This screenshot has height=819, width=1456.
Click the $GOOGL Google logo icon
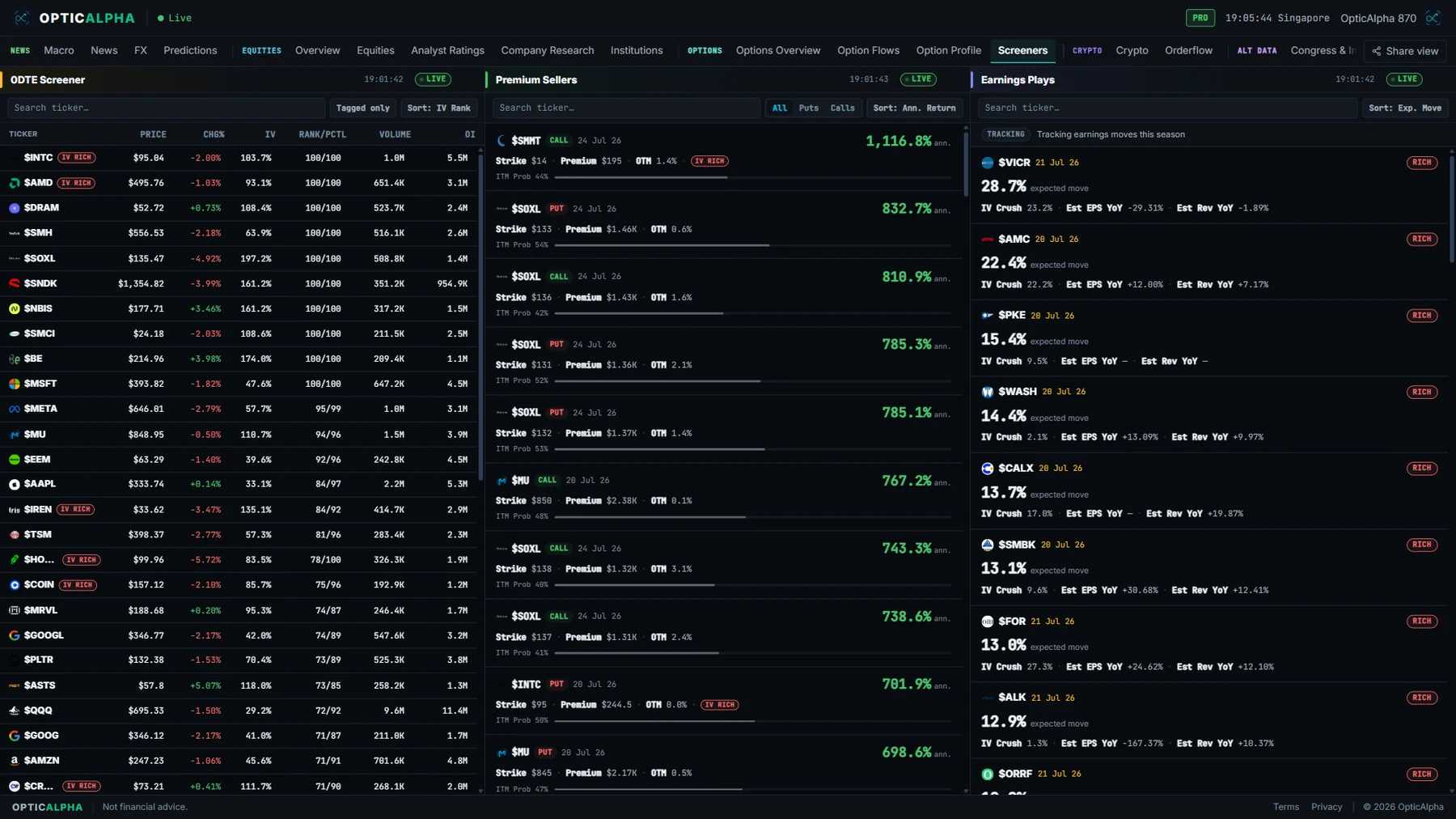click(x=15, y=635)
